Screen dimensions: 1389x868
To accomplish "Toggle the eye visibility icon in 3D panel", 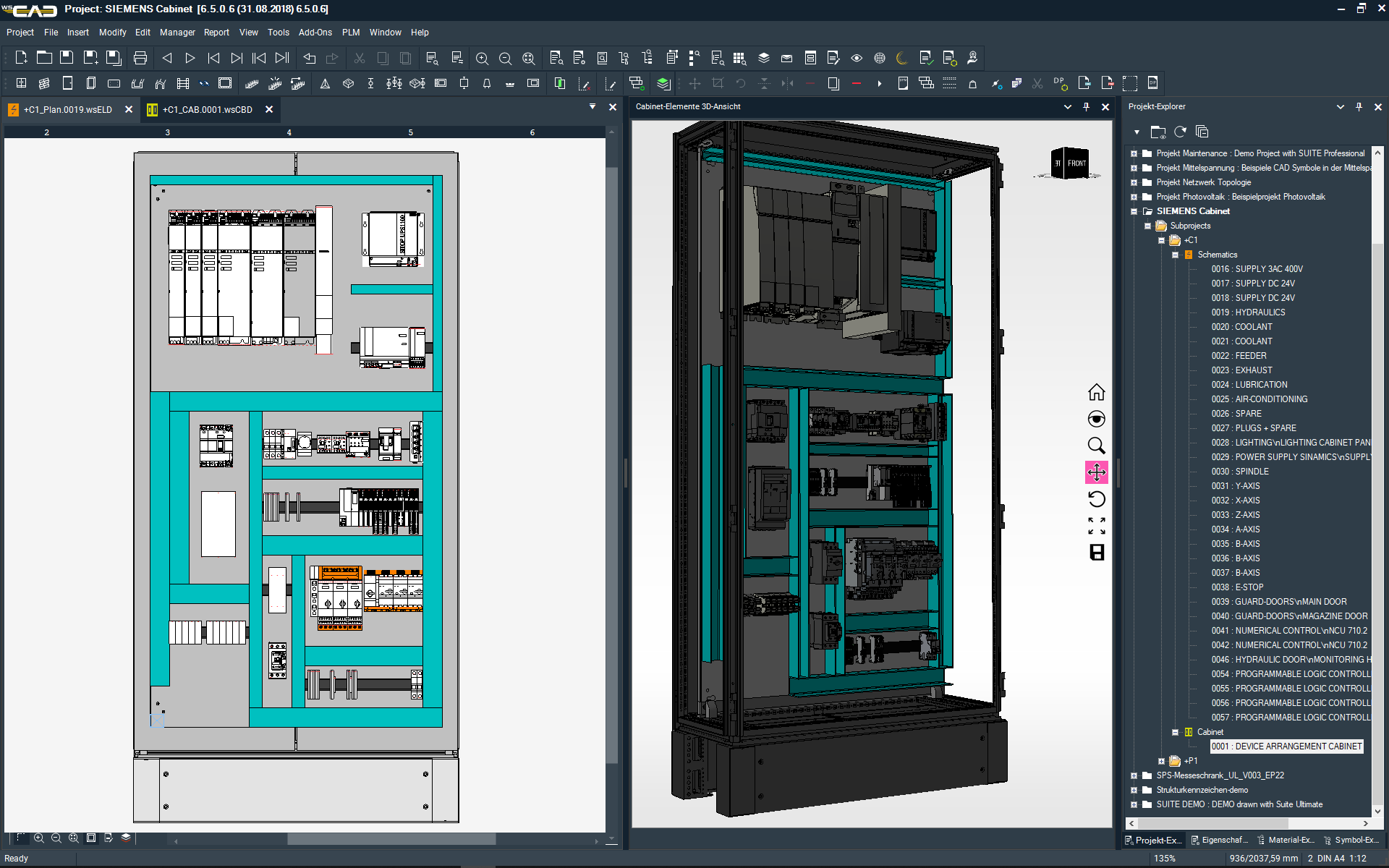I will pos(1097,419).
